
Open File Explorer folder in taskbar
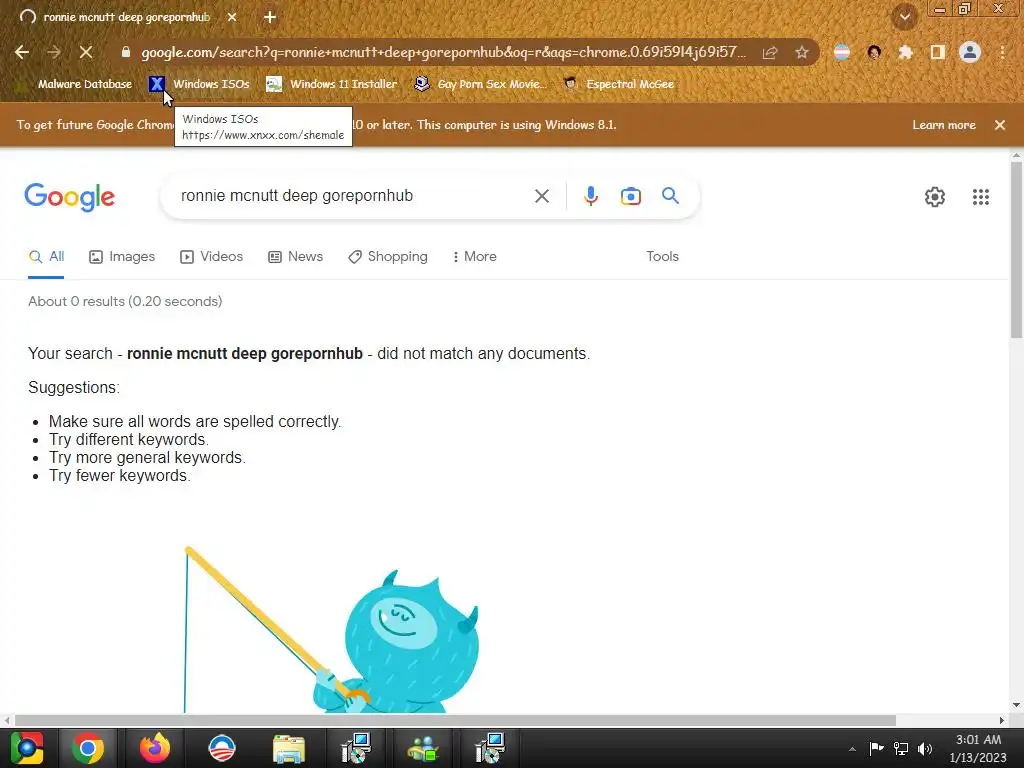click(x=289, y=748)
